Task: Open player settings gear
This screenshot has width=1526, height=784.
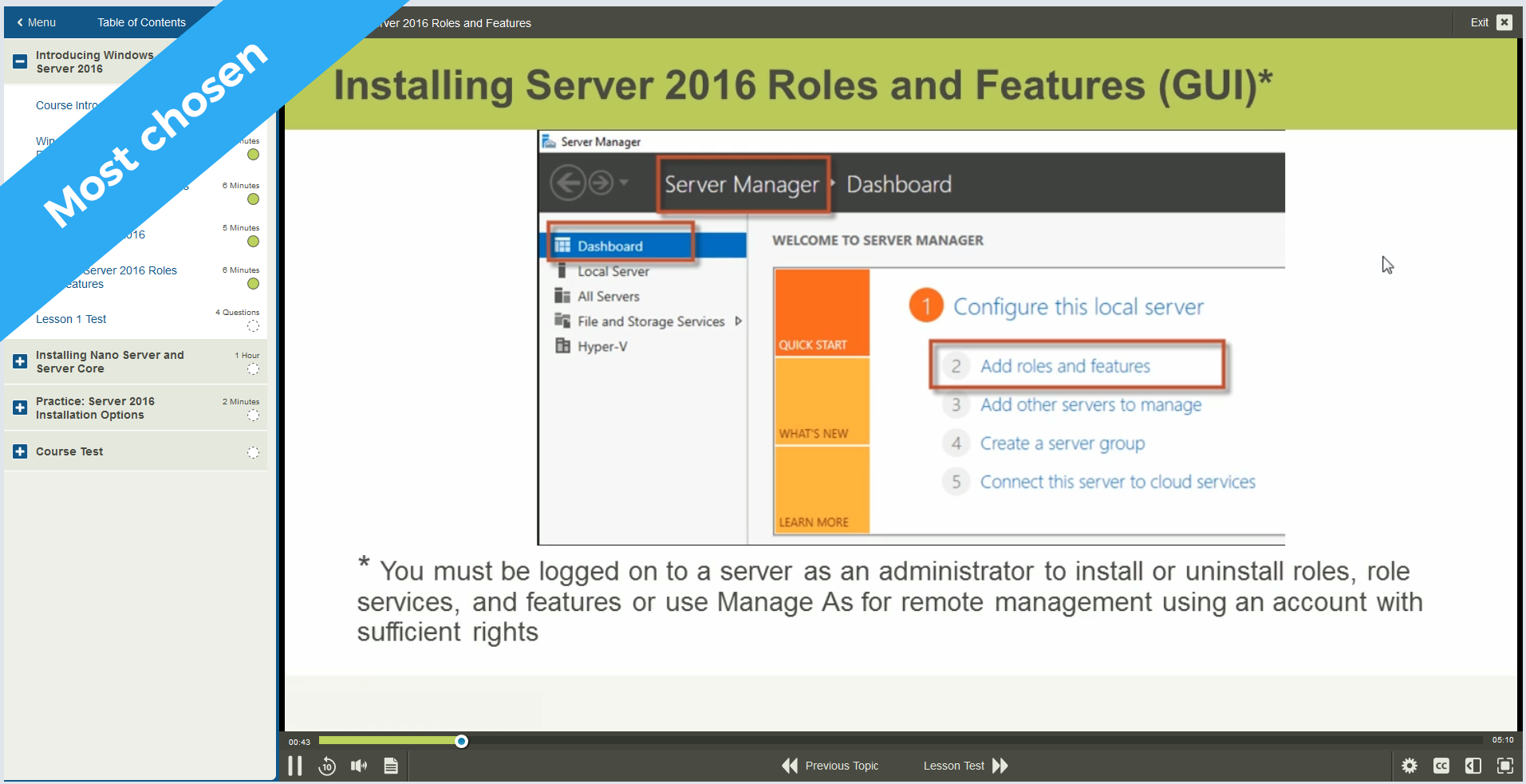Action: (x=1410, y=766)
